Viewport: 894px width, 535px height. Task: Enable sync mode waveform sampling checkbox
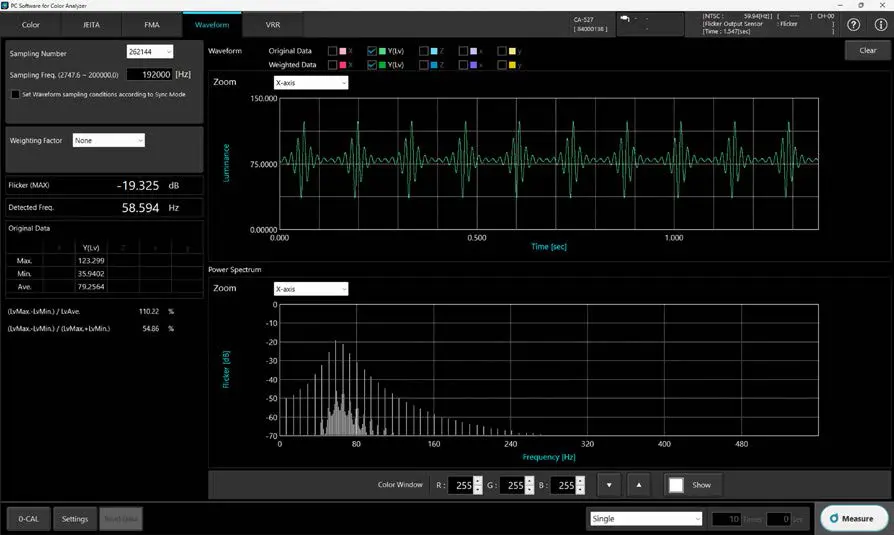tap(15, 94)
